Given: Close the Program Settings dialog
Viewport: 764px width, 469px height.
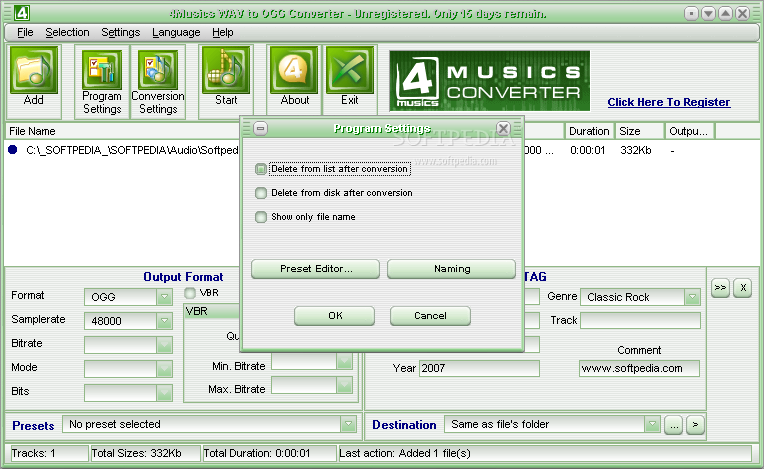Looking at the screenshot, I should tap(503, 129).
